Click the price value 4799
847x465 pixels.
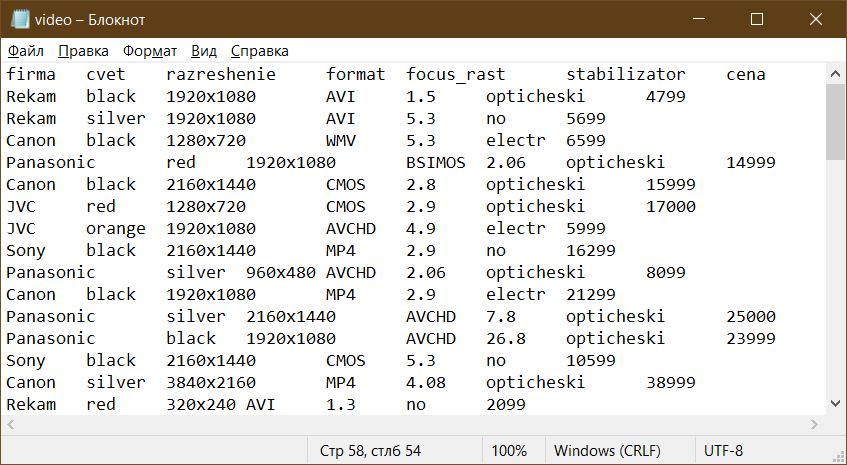(666, 96)
